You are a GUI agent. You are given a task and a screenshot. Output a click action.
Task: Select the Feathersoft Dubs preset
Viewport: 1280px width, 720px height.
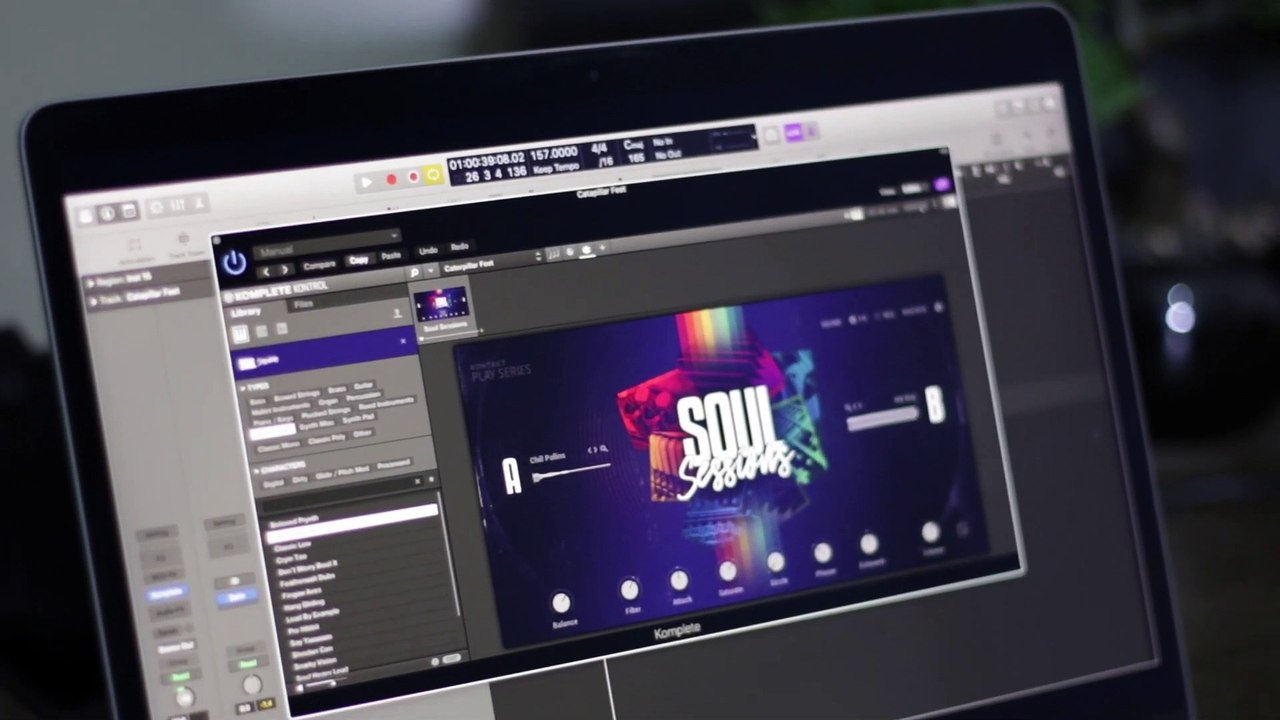point(307,579)
